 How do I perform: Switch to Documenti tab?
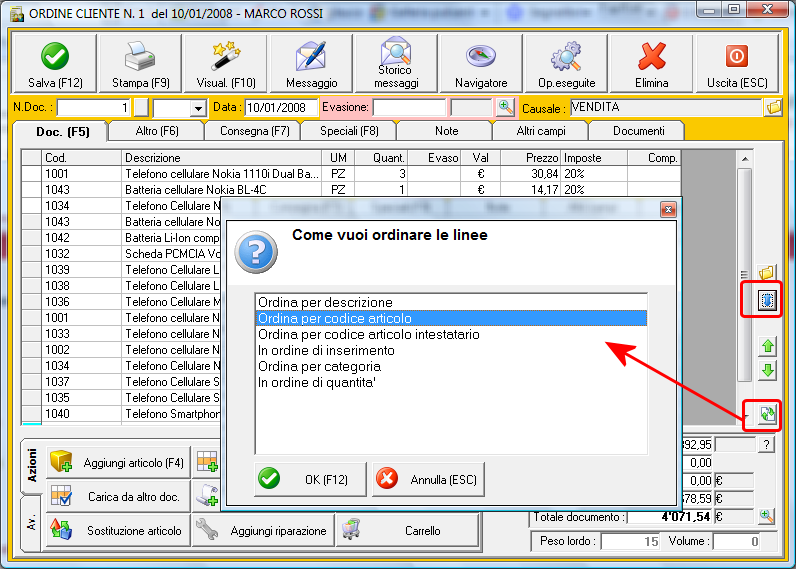tap(638, 131)
